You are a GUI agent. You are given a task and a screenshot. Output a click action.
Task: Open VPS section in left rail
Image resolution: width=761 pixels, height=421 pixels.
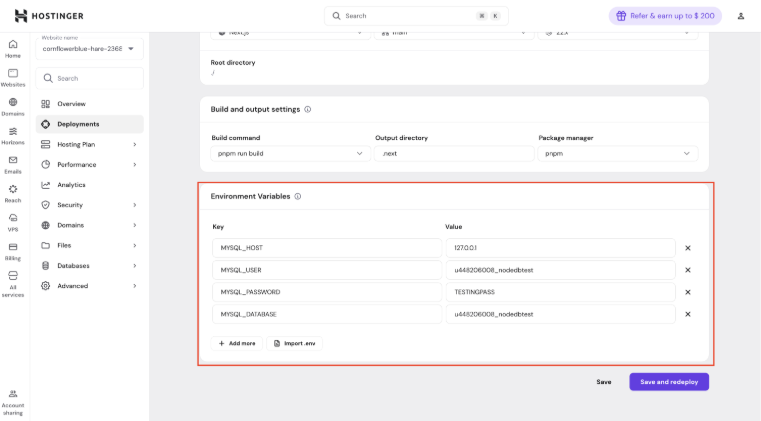coord(13,221)
